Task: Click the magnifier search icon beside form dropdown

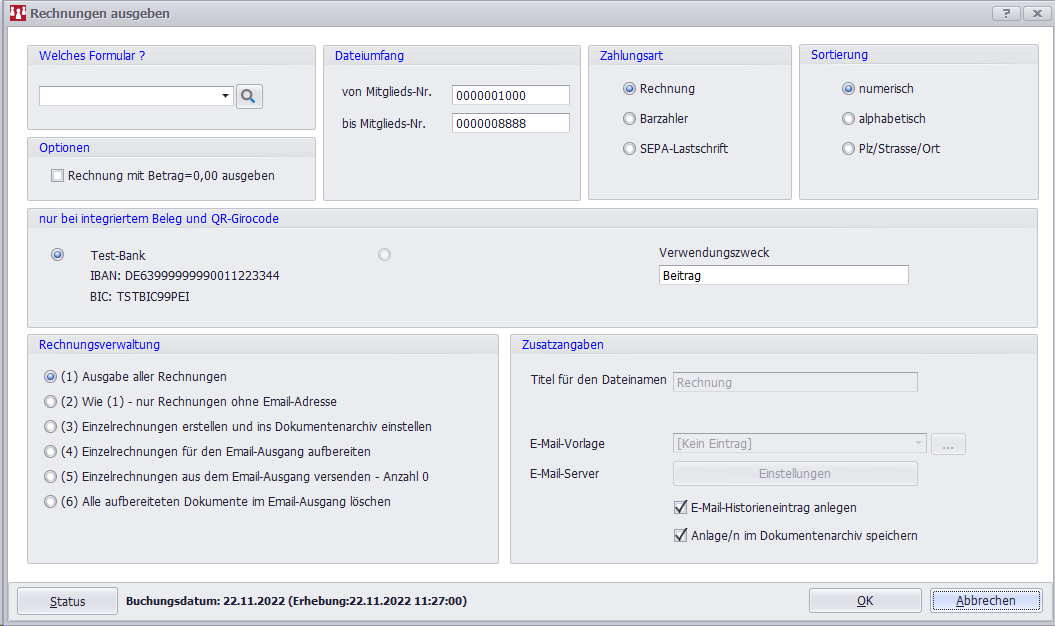Action: point(248,96)
